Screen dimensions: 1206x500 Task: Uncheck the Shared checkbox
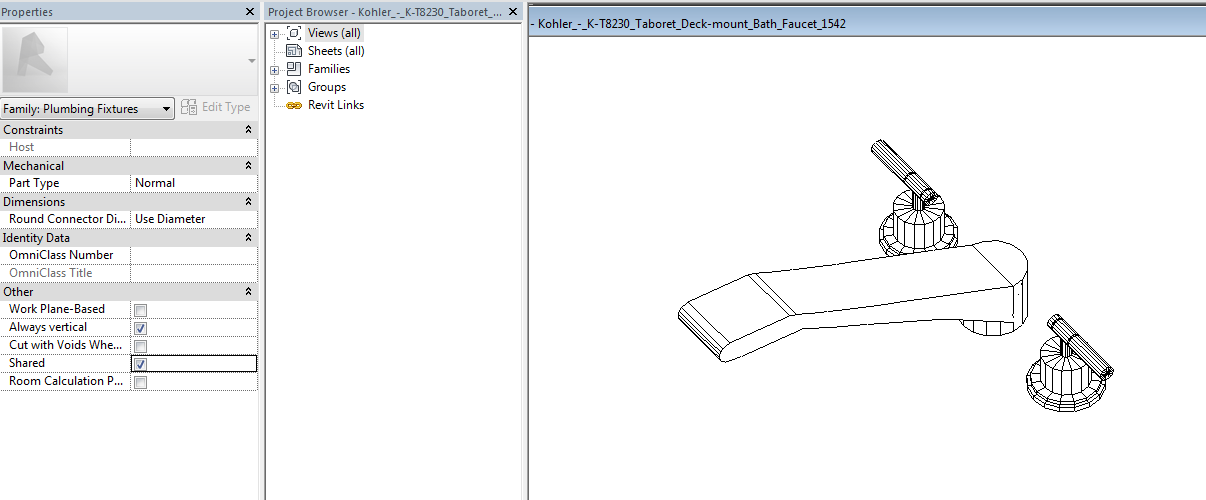(141, 364)
